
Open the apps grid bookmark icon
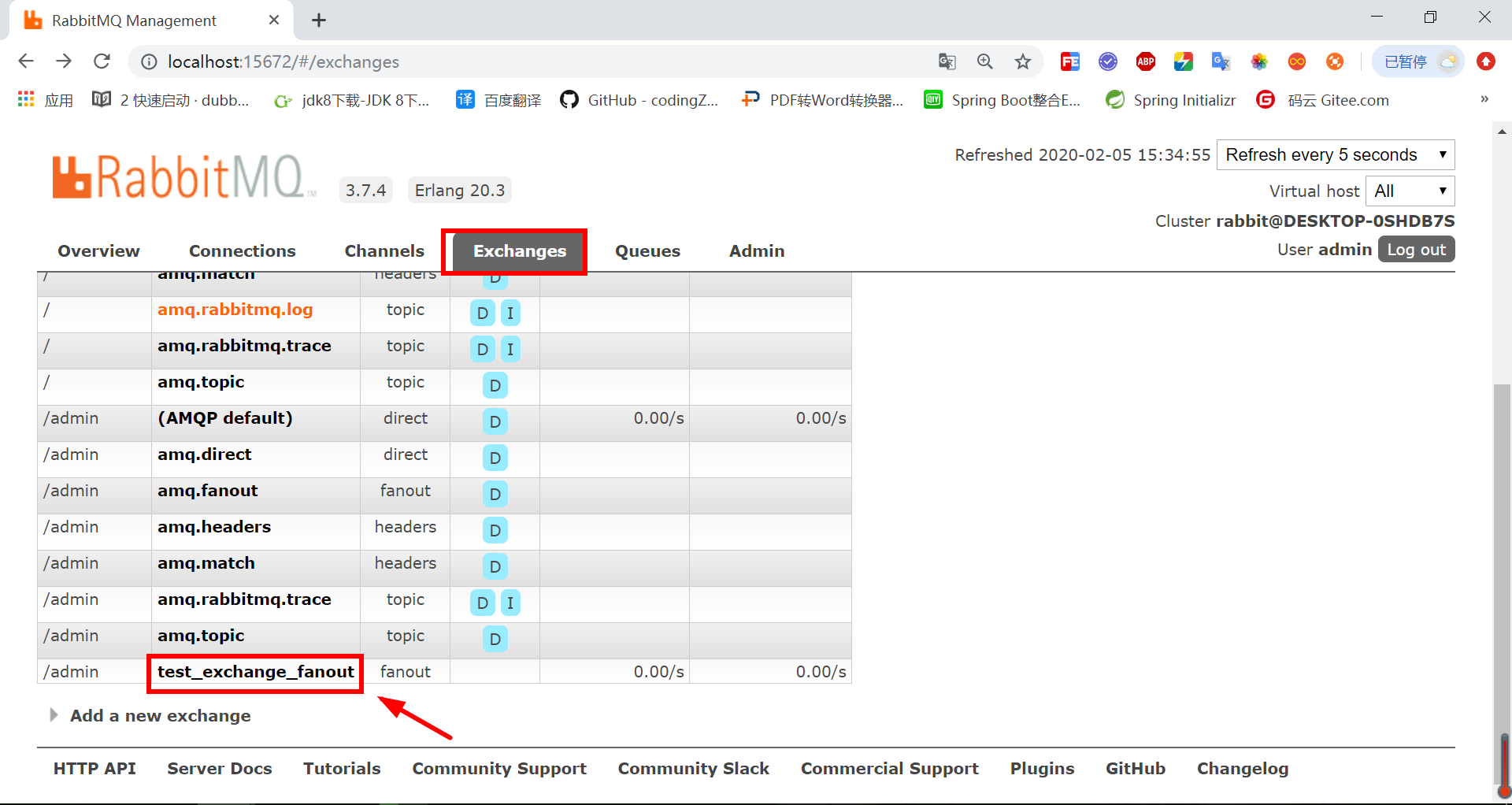[26, 99]
